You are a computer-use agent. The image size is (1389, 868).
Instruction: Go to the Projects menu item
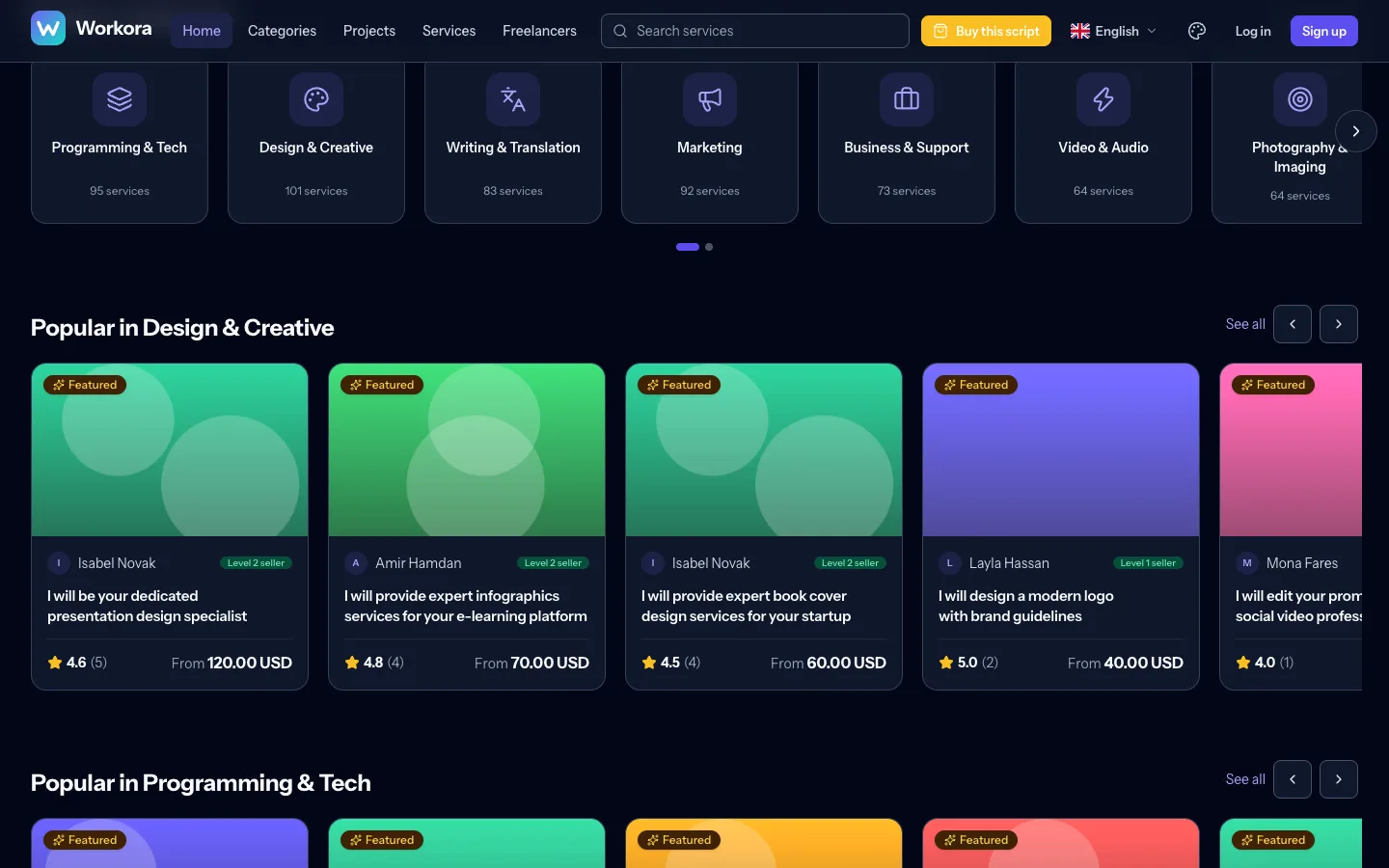(x=369, y=31)
